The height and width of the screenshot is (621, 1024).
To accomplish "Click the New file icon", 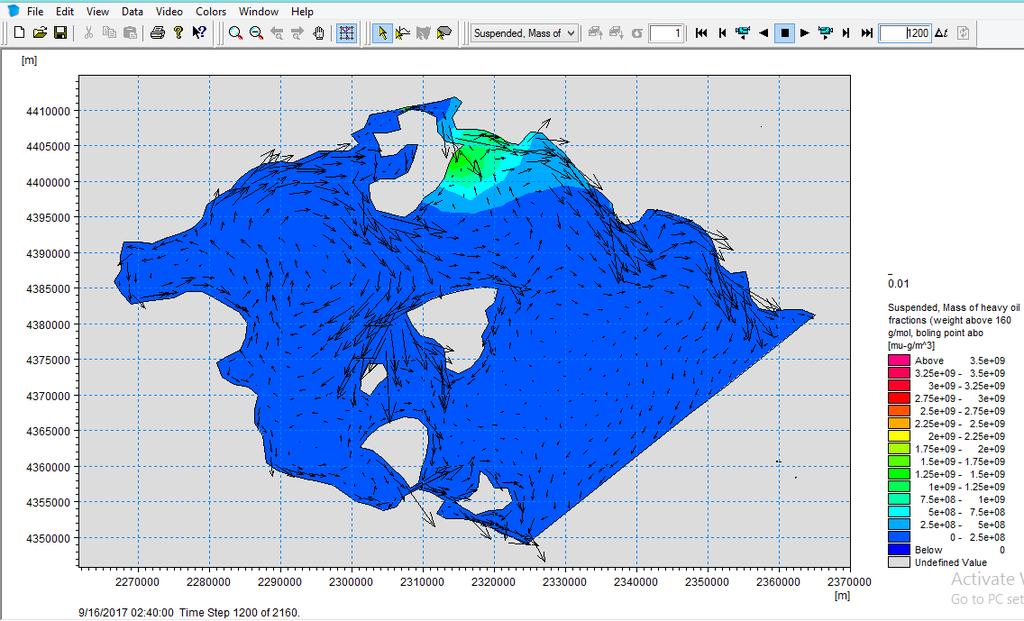I will (19, 33).
